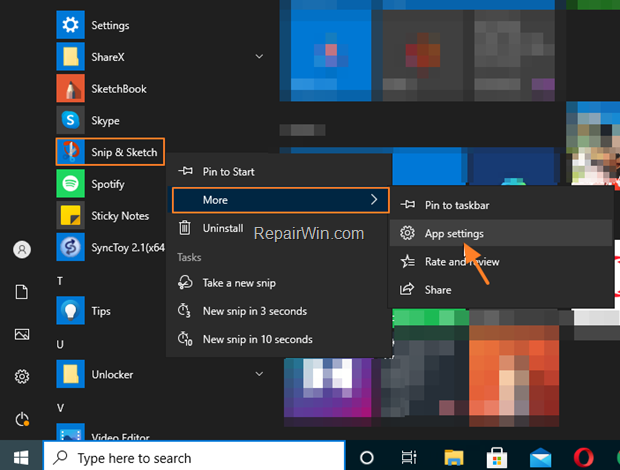The height and width of the screenshot is (470, 620).
Task: Expand the Unlocker folder chevron
Action: tap(259, 374)
